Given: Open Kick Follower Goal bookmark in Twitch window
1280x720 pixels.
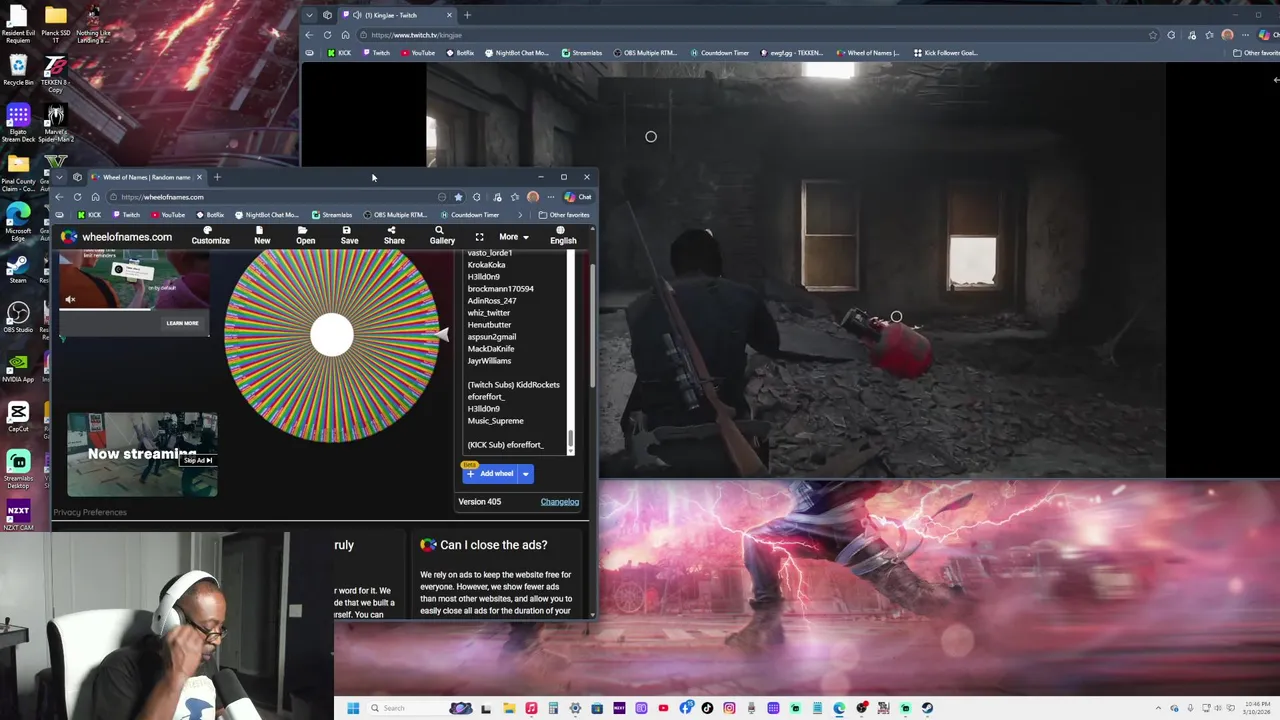Looking at the screenshot, I should [945, 53].
